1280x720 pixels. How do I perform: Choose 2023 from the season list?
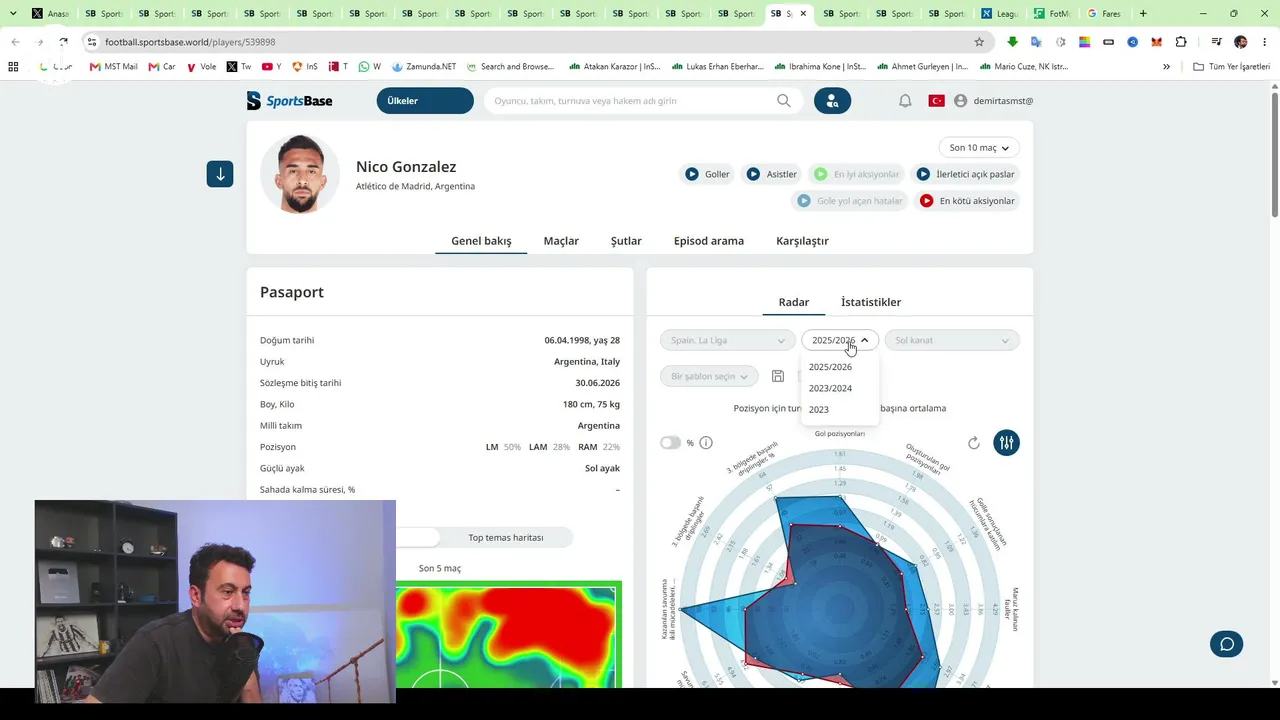coord(819,409)
